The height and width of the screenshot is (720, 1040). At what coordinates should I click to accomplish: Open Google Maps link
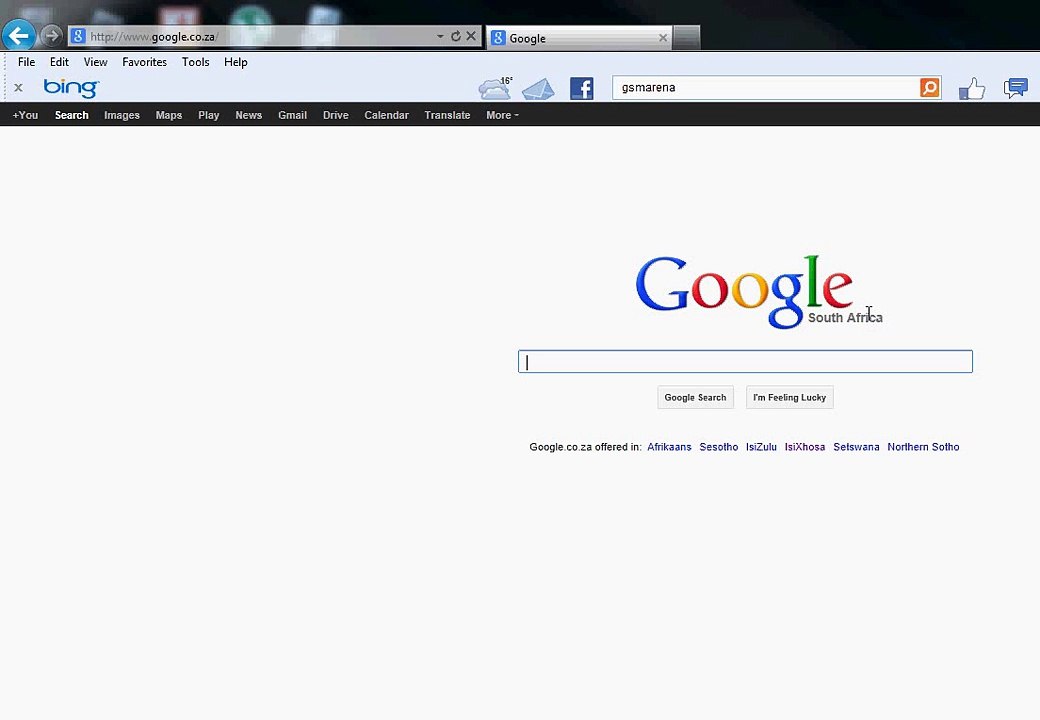point(168,115)
